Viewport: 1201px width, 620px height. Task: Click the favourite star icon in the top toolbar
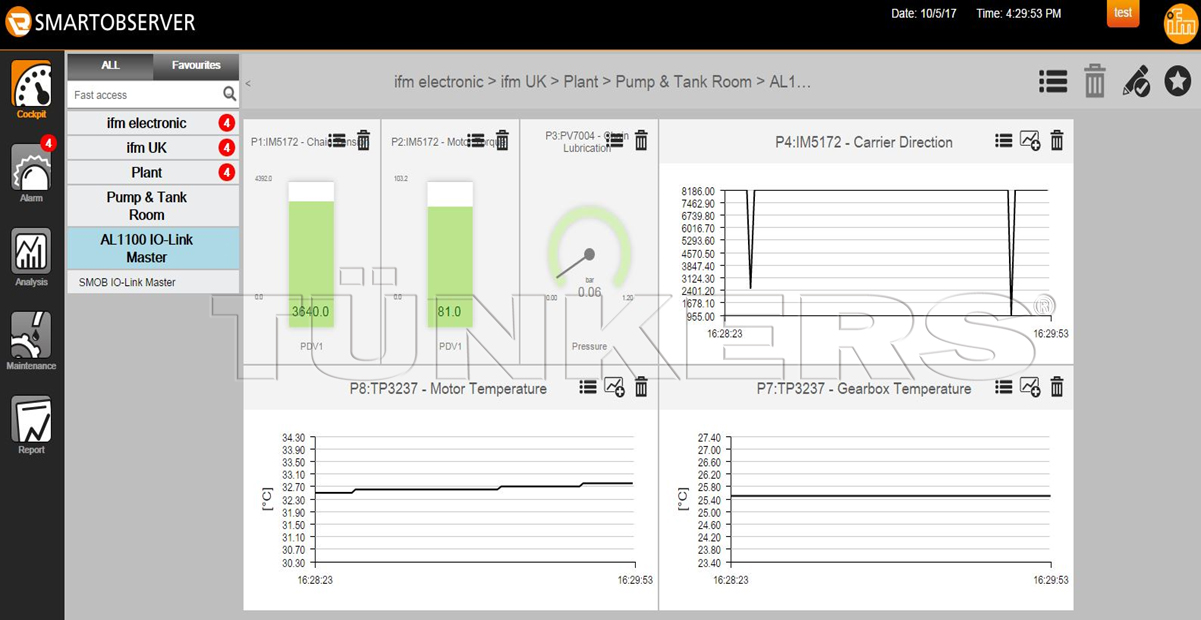(x=1178, y=81)
